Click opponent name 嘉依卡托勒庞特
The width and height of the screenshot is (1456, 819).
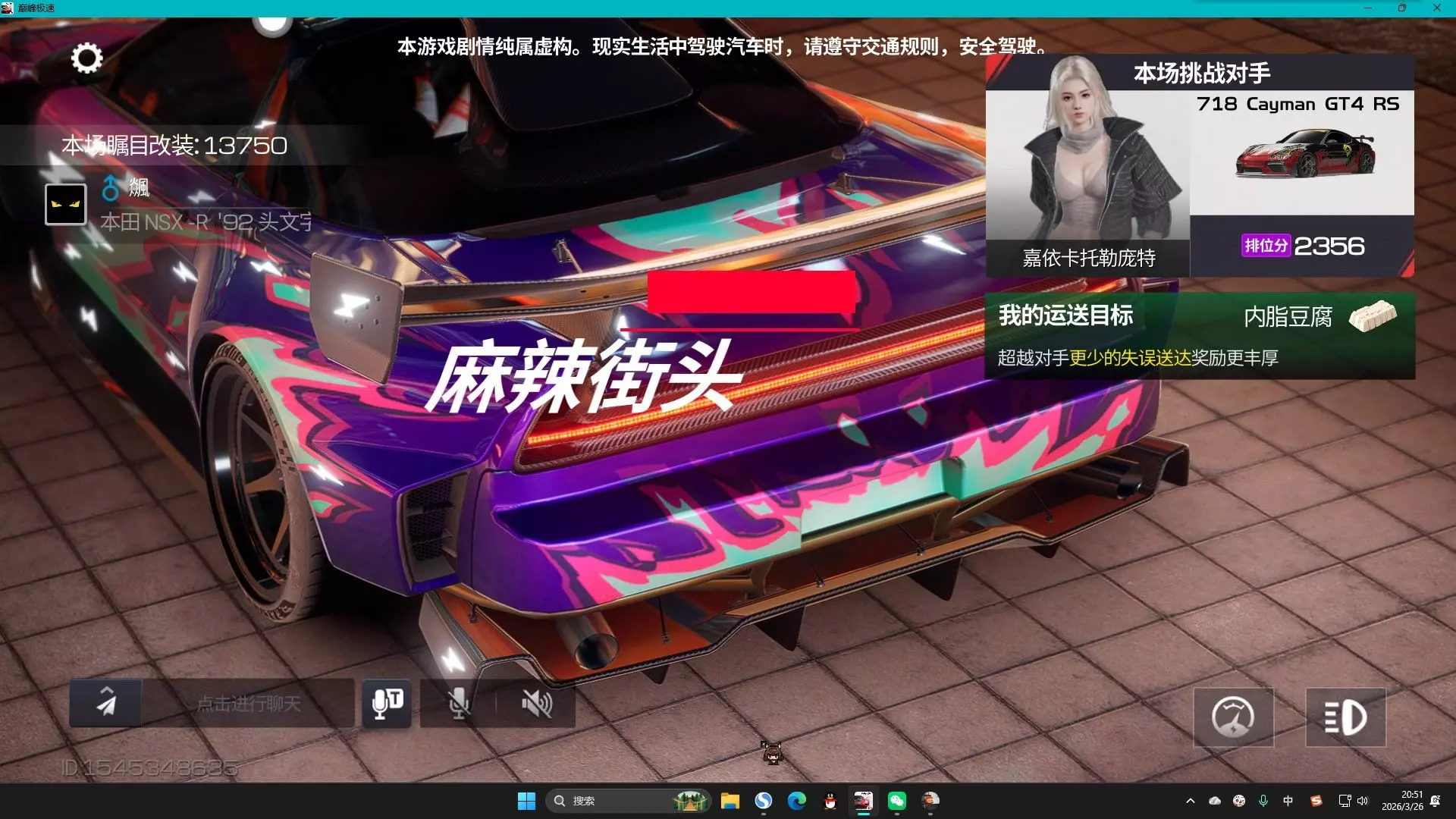tap(1089, 259)
